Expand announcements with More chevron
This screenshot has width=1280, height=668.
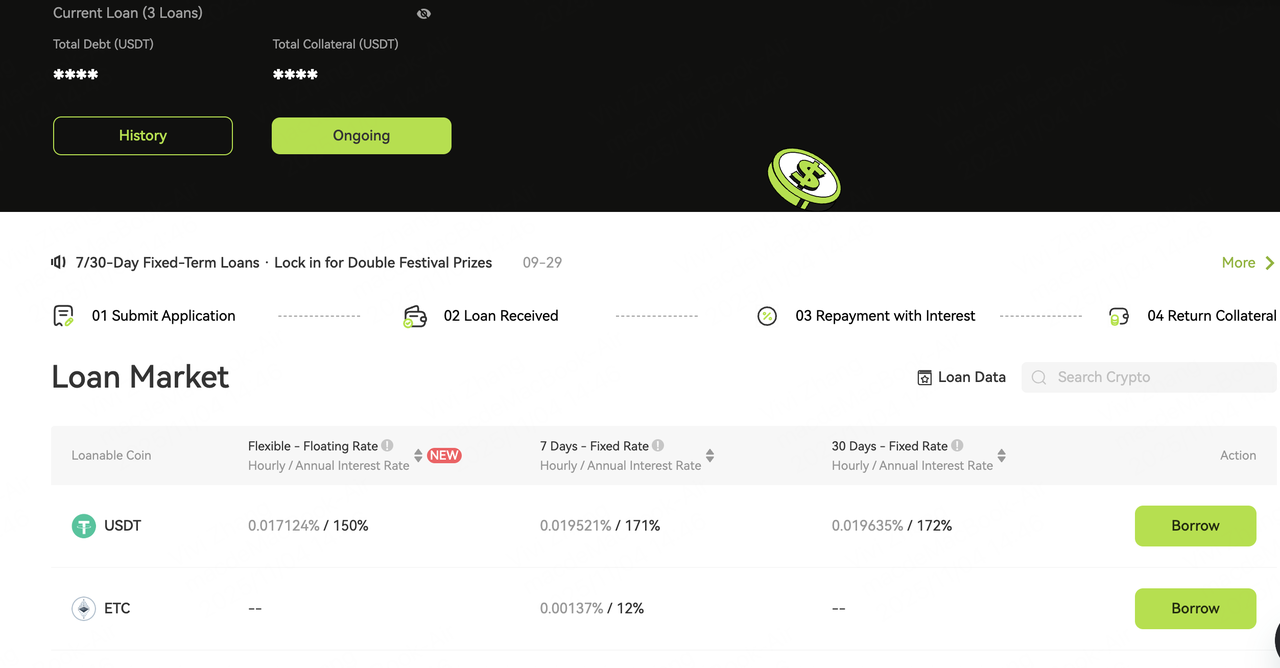[1269, 263]
